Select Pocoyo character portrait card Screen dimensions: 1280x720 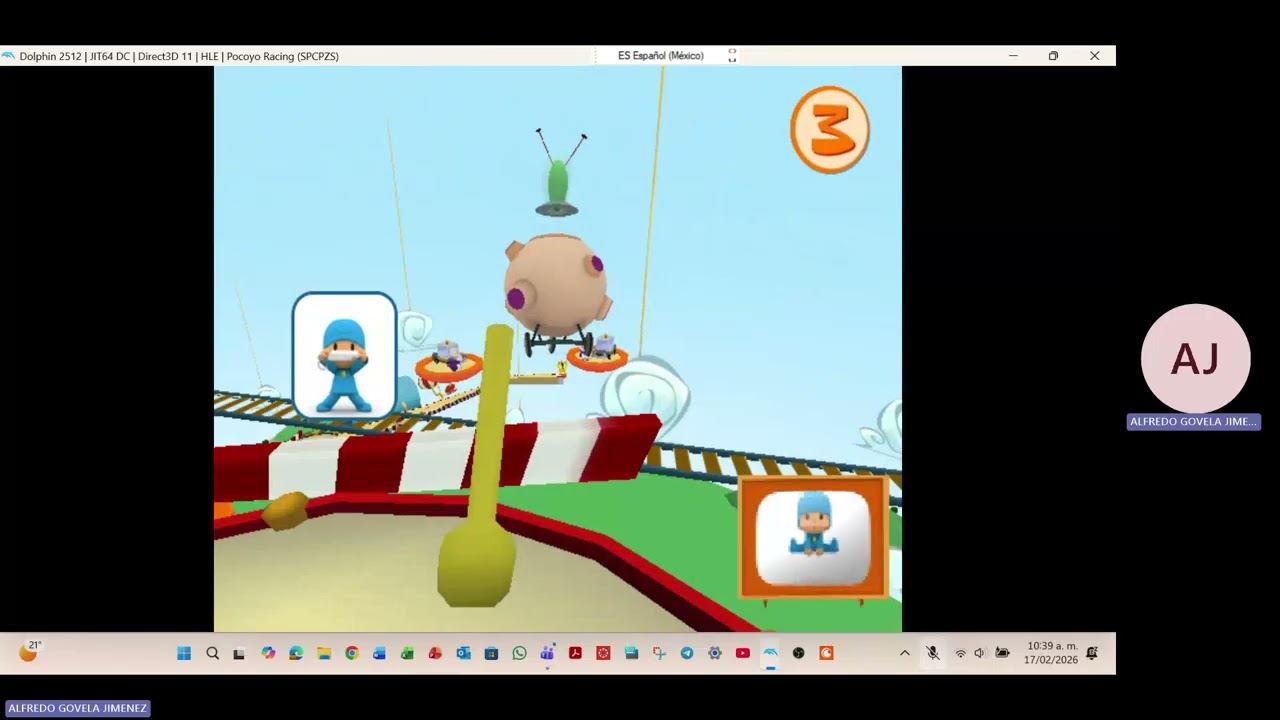(x=344, y=355)
